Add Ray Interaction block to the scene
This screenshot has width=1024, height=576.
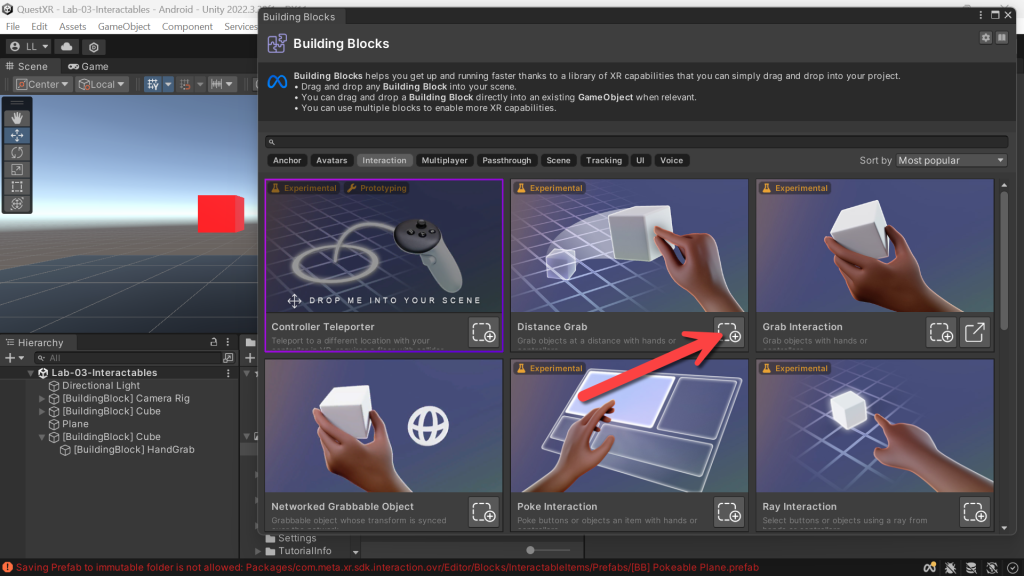click(974, 513)
